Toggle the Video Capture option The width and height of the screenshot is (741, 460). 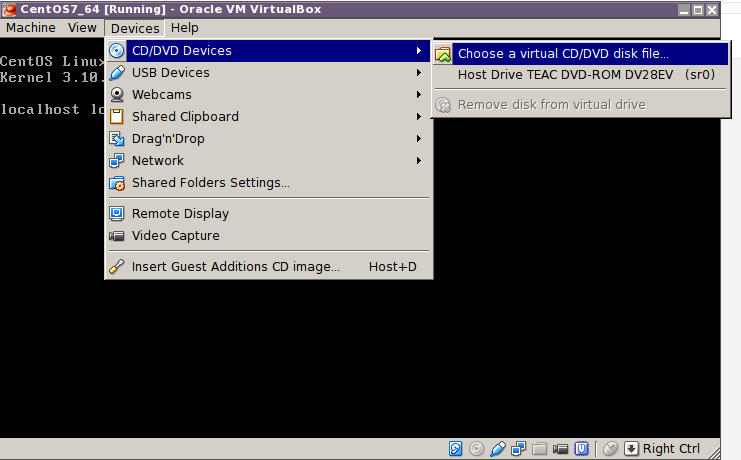pyautogui.click(x=269, y=235)
